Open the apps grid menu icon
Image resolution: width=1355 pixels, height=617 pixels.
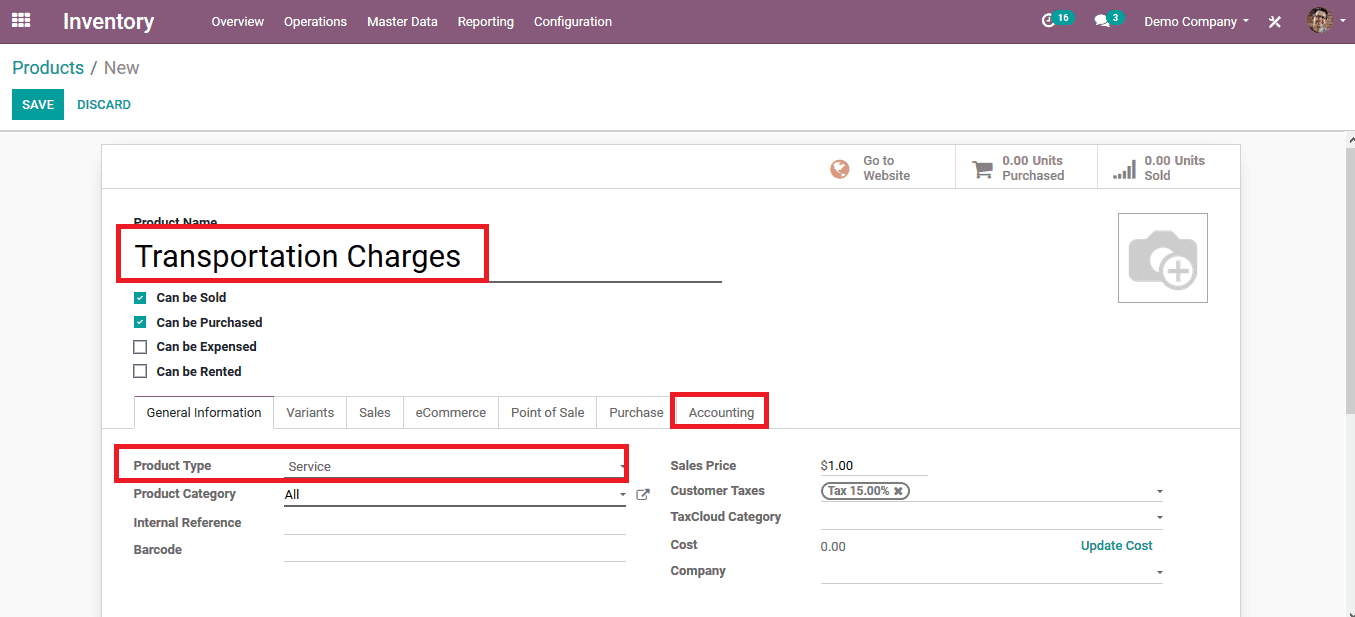[x=21, y=20]
